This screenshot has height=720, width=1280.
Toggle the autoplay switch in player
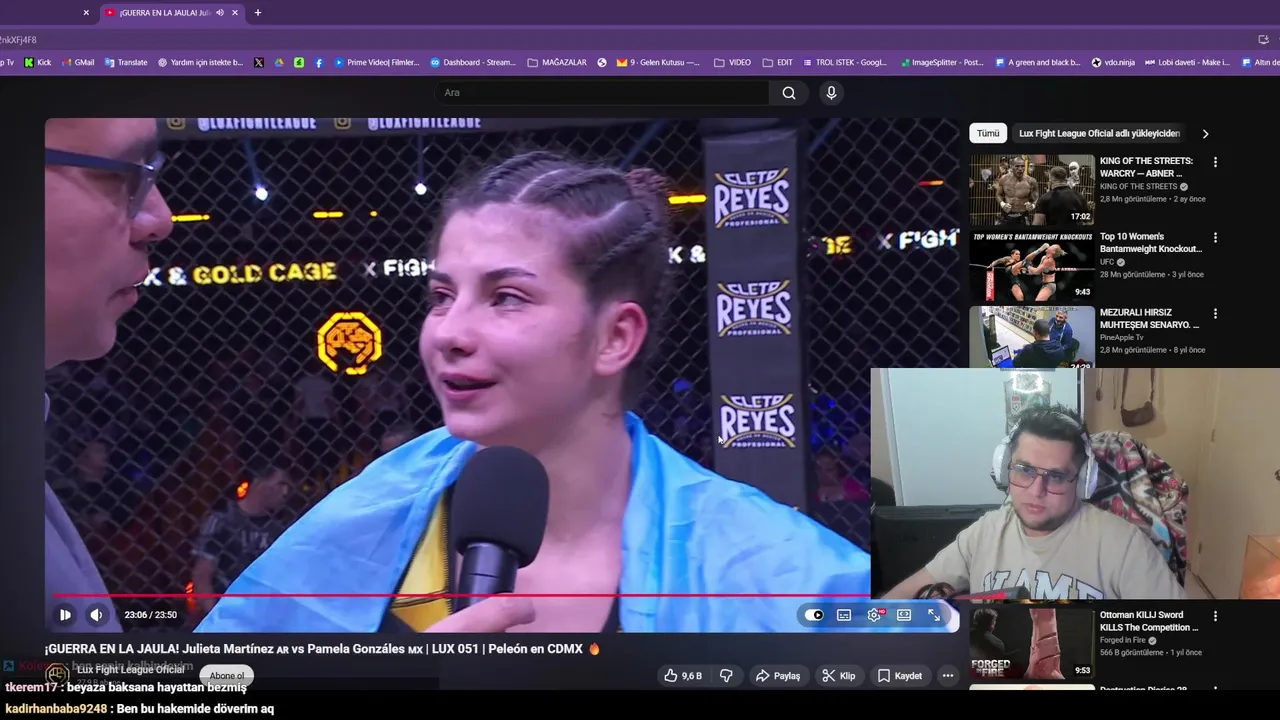click(x=815, y=615)
